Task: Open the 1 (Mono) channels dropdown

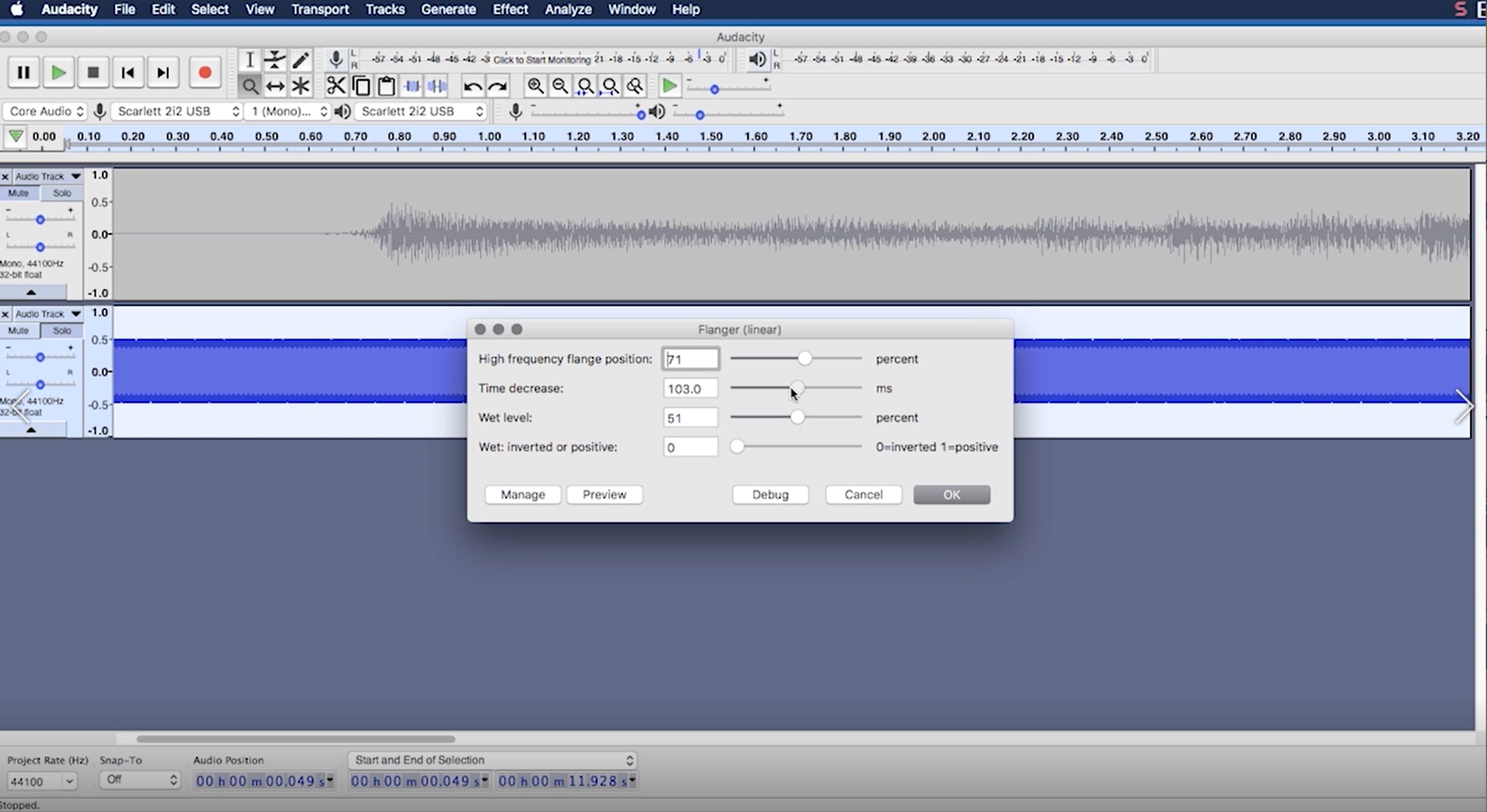Action: tap(287, 111)
